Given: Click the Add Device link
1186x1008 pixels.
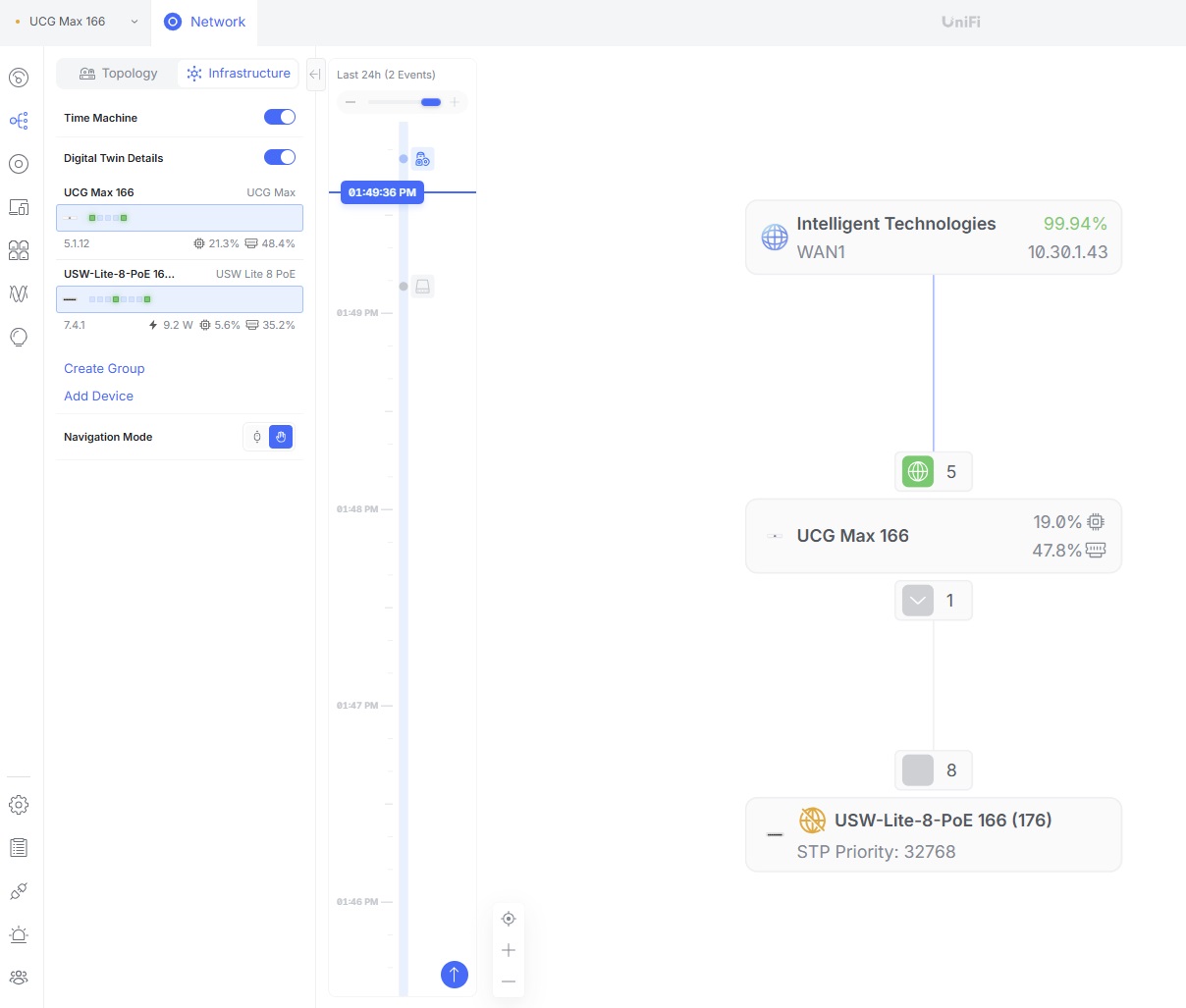Looking at the screenshot, I should coord(98,397).
